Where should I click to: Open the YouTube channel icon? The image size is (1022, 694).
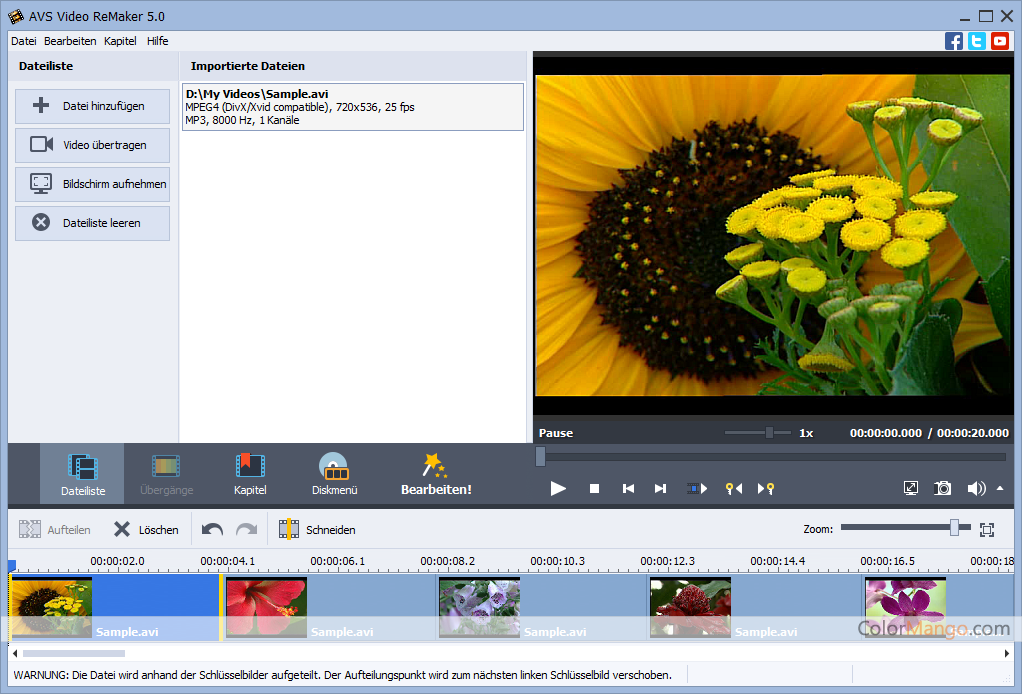click(x=1000, y=41)
